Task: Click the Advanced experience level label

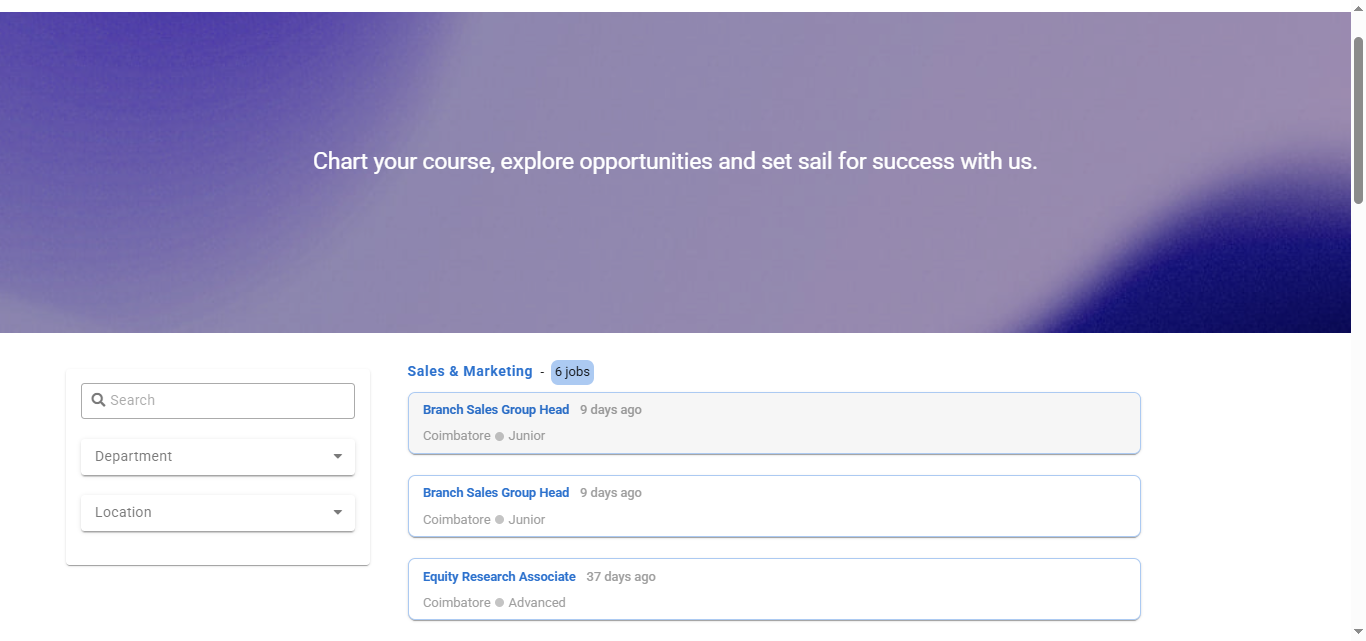Action: tap(537, 603)
